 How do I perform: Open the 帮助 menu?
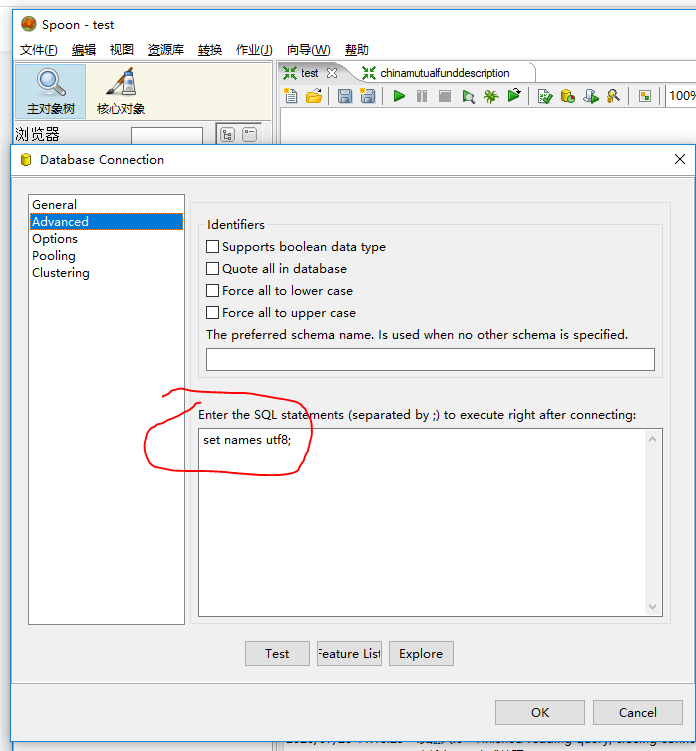pyautogui.click(x=356, y=50)
